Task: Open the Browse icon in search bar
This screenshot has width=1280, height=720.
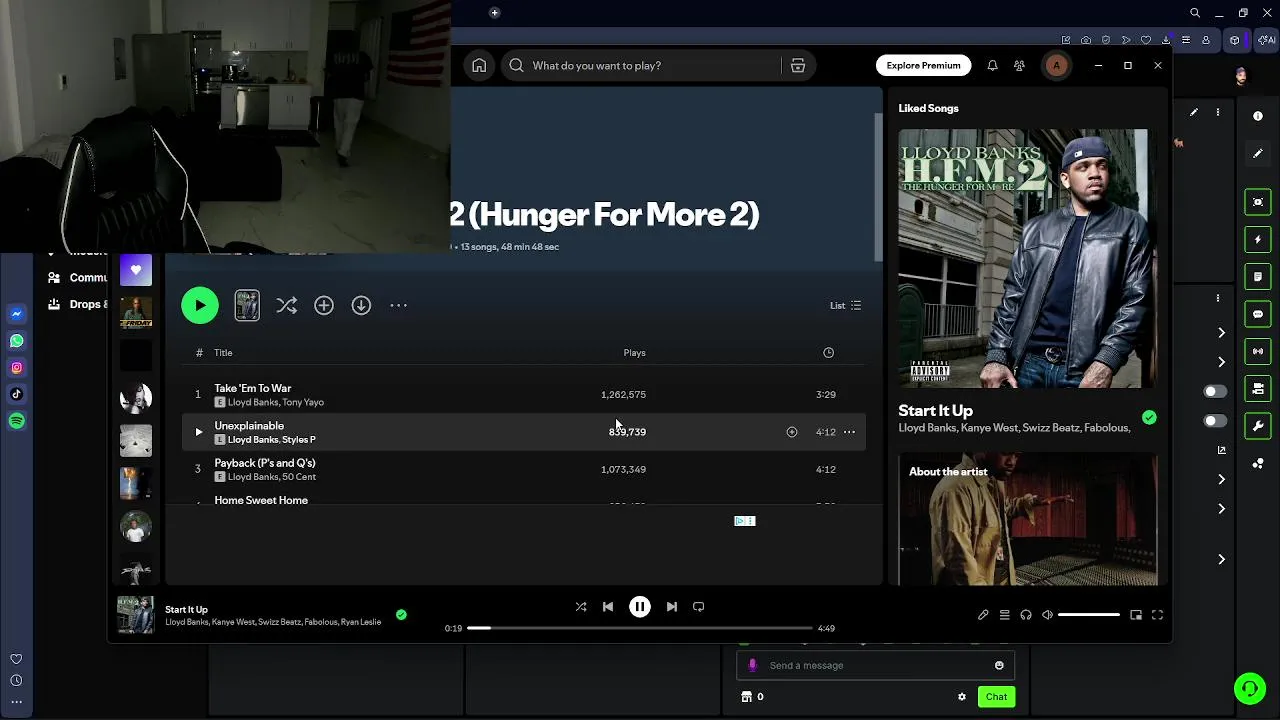Action: [797, 65]
